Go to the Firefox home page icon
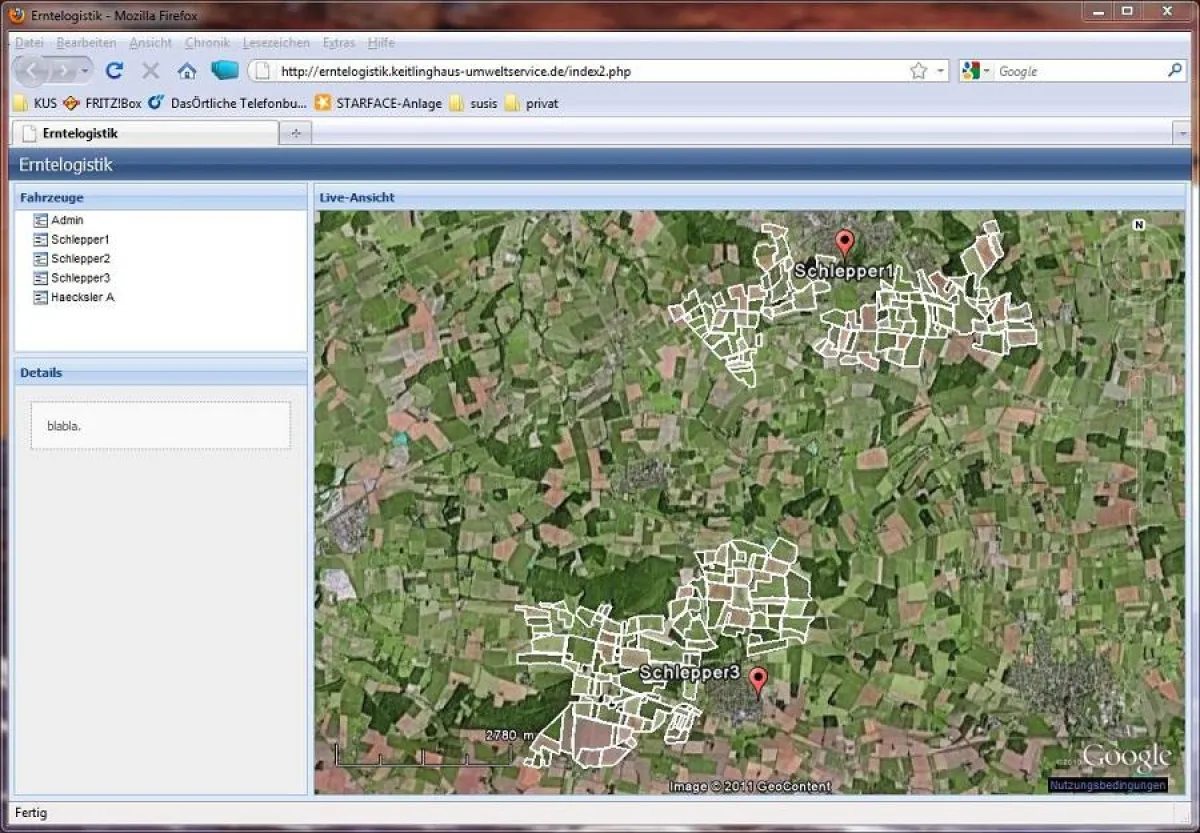 187,71
